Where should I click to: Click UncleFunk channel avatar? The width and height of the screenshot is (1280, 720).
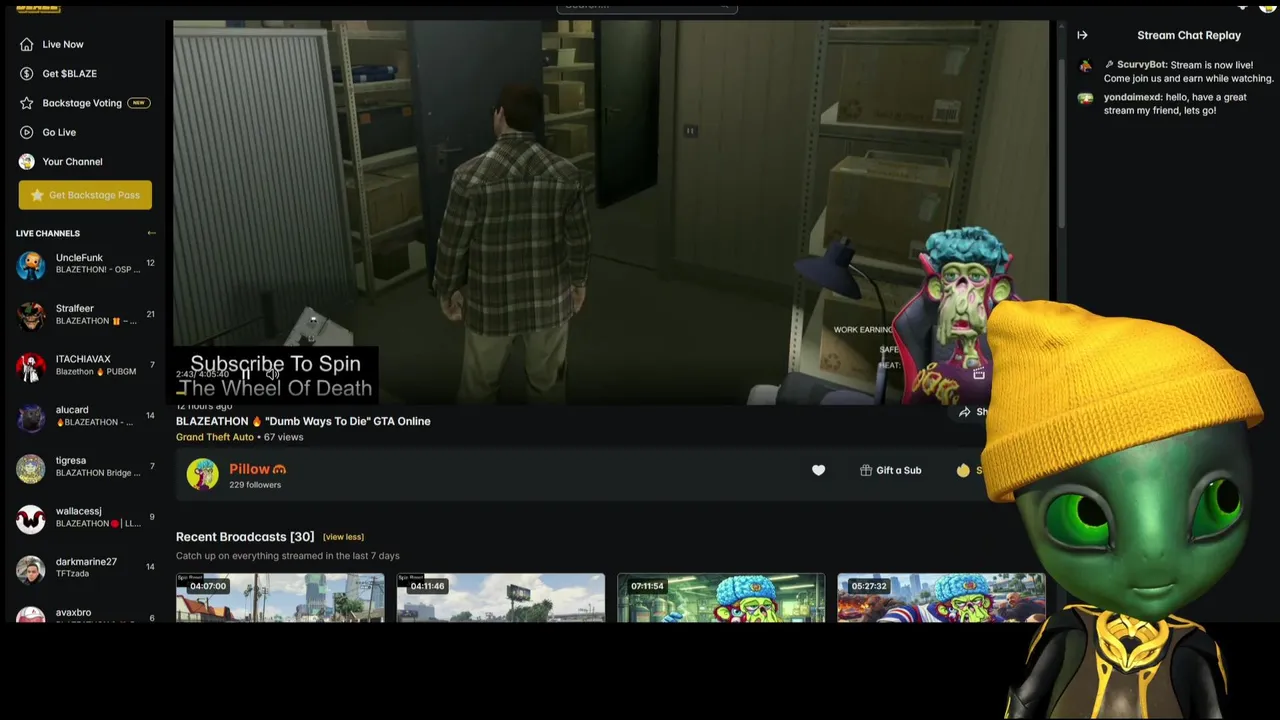31,265
